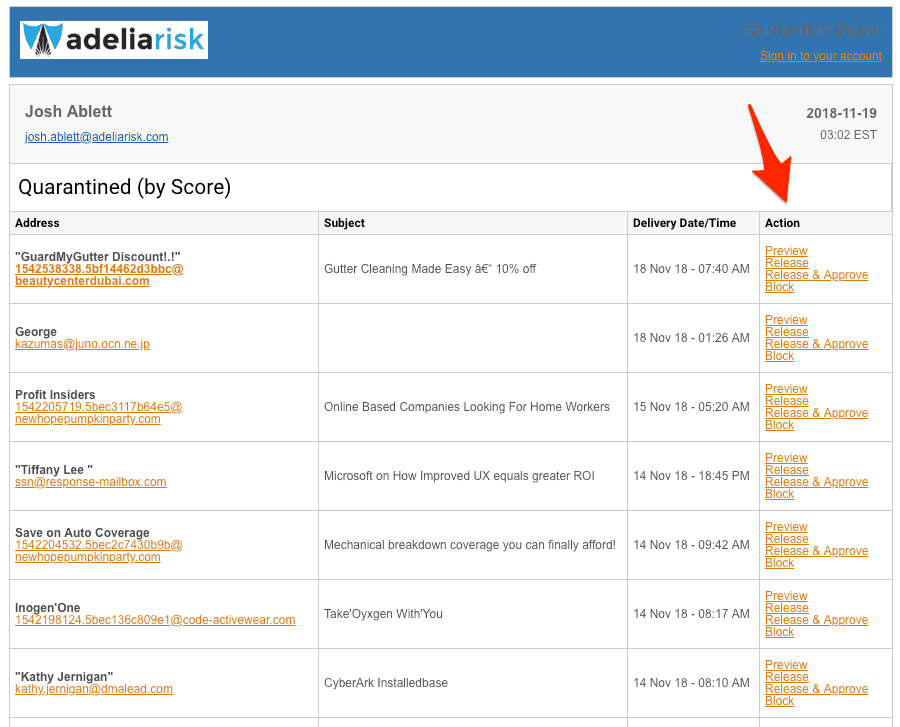Screen dimensions: 900x727
Task: Block the sender kazumas@juno.ocn.ne.jp
Action: 779,355
